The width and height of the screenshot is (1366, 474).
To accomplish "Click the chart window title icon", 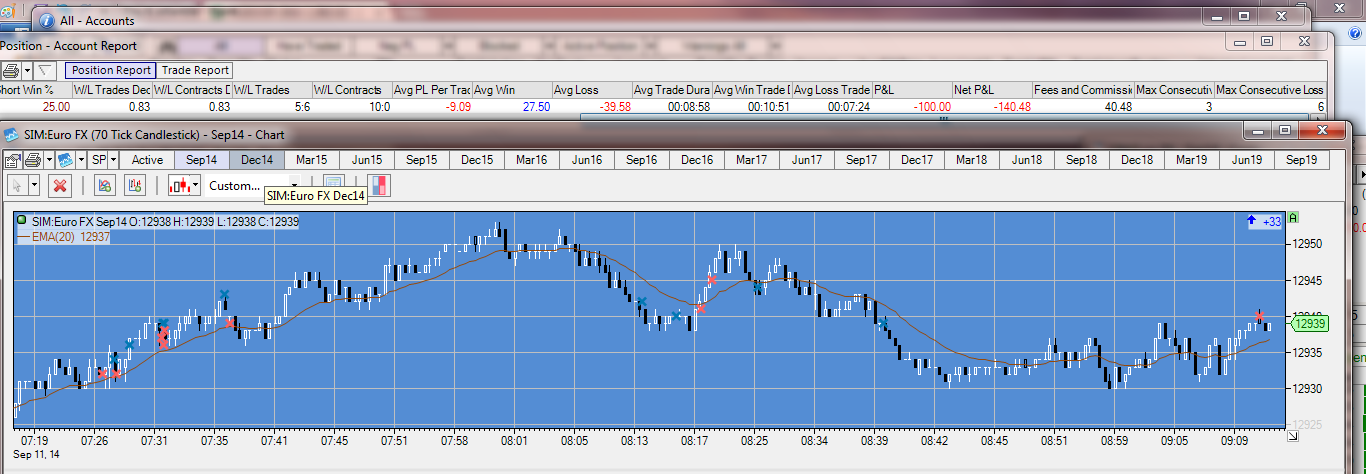I will pyautogui.click(x=9, y=134).
